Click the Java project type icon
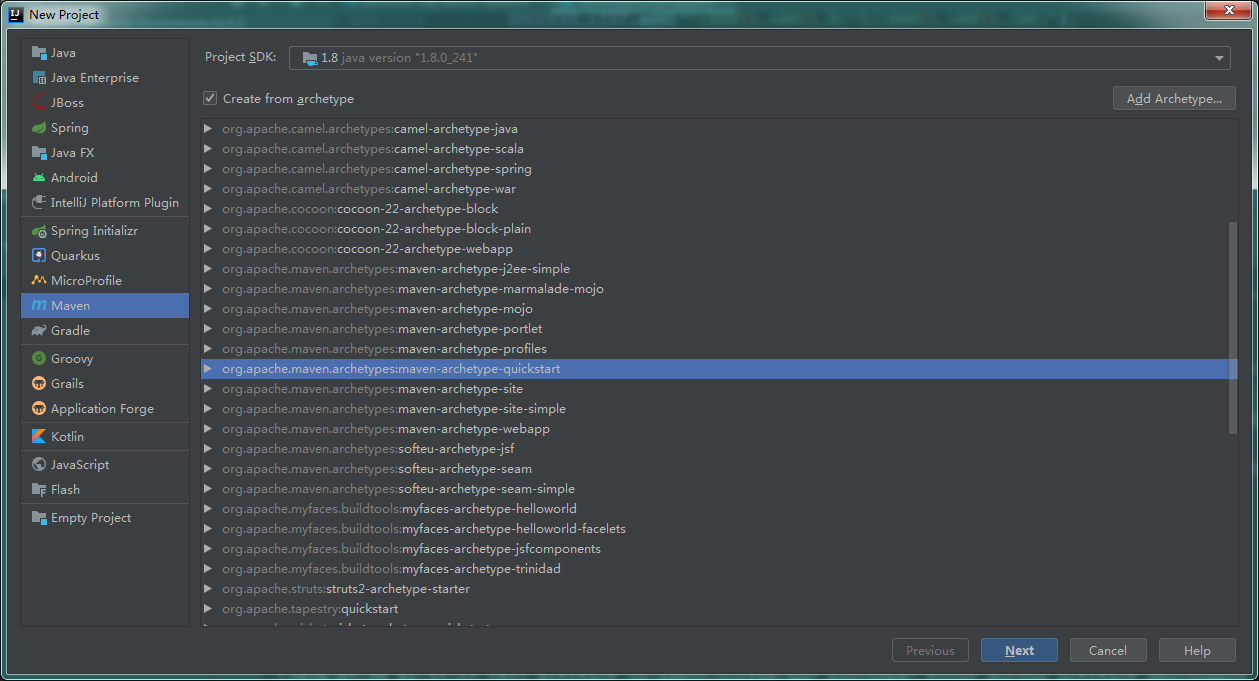The width and height of the screenshot is (1259, 681). click(39, 53)
